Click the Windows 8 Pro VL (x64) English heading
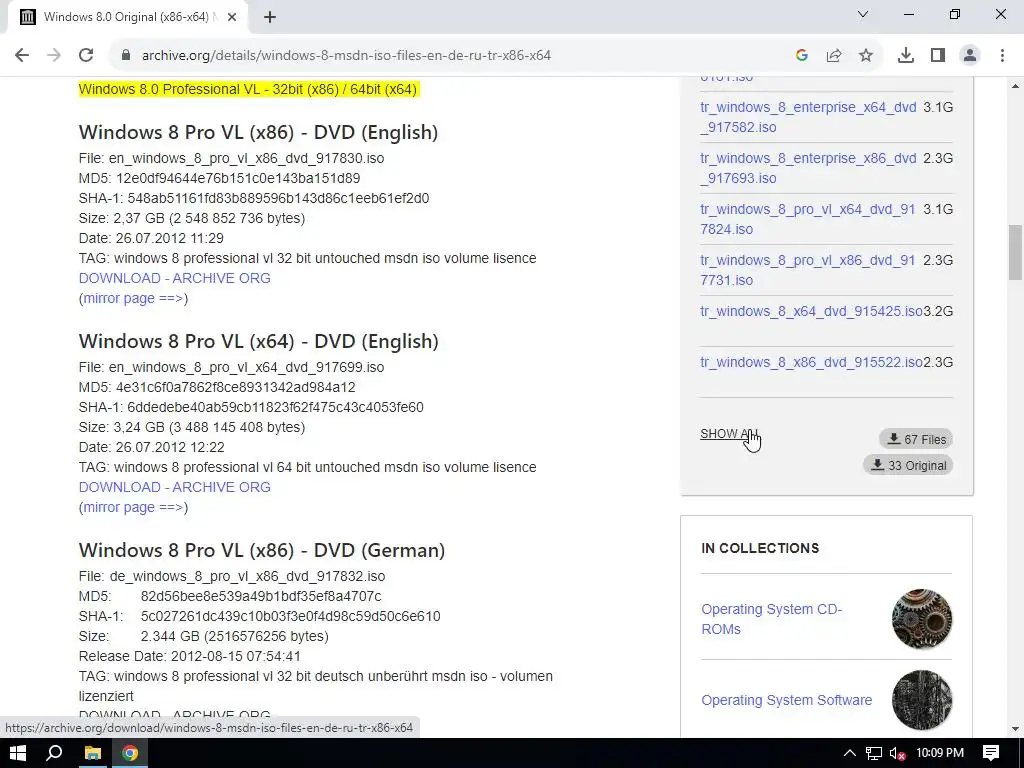The width and height of the screenshot is (1024, 768). pyautogui.click(x=259, y=342)
